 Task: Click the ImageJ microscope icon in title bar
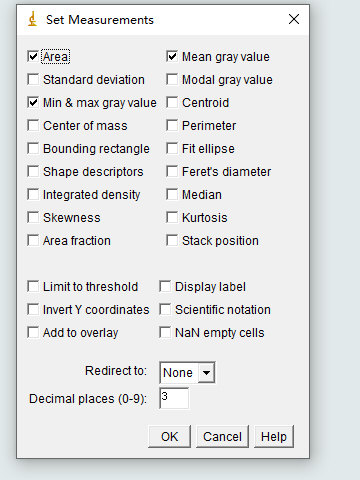pyautogui.click(x=32, y=19)
